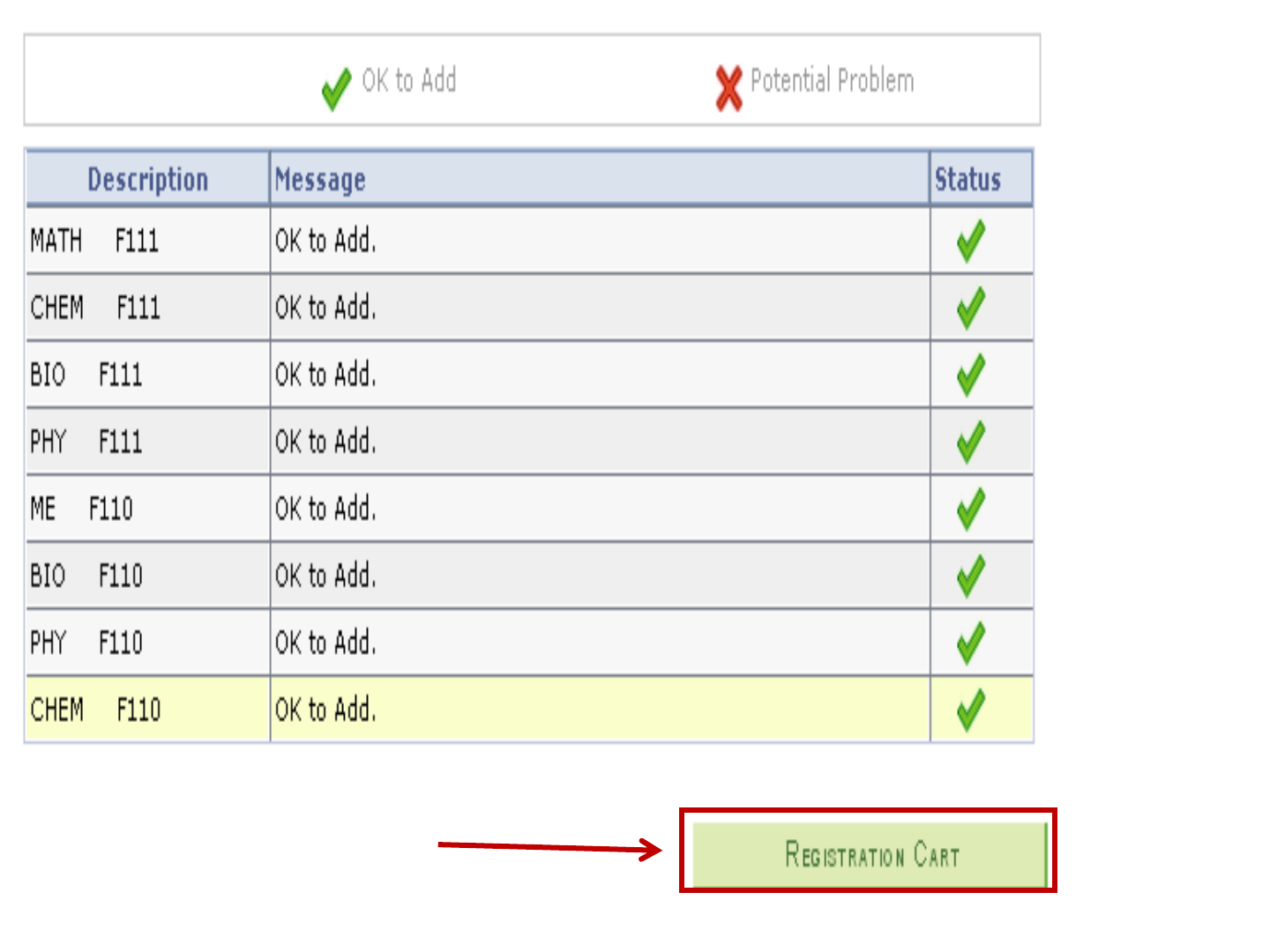The height and width of the screenshot is (952, 1270).
Task: Click the red Potential Problem X icon
Action: (x=728, y=88)
